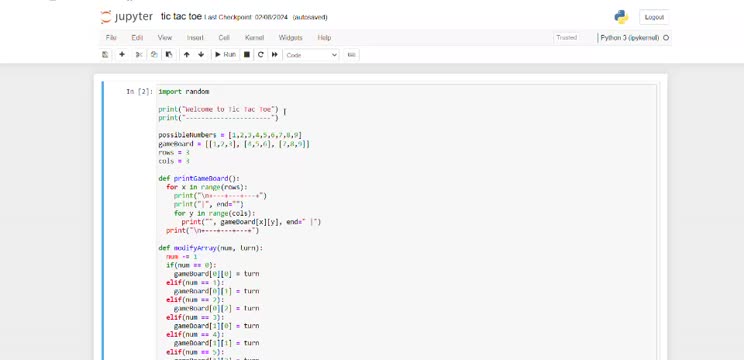Click the 'num -= 1' line
Viewport: 744px width, 360px height.
coord(181,257)
